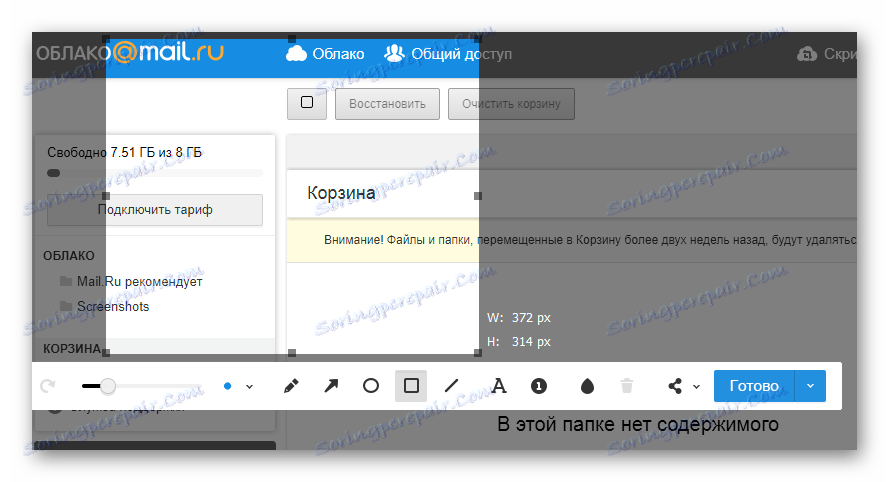Click the Облако@mail.ru logo
This screenshot has height=482, width=889.
(x=130, y=52)
